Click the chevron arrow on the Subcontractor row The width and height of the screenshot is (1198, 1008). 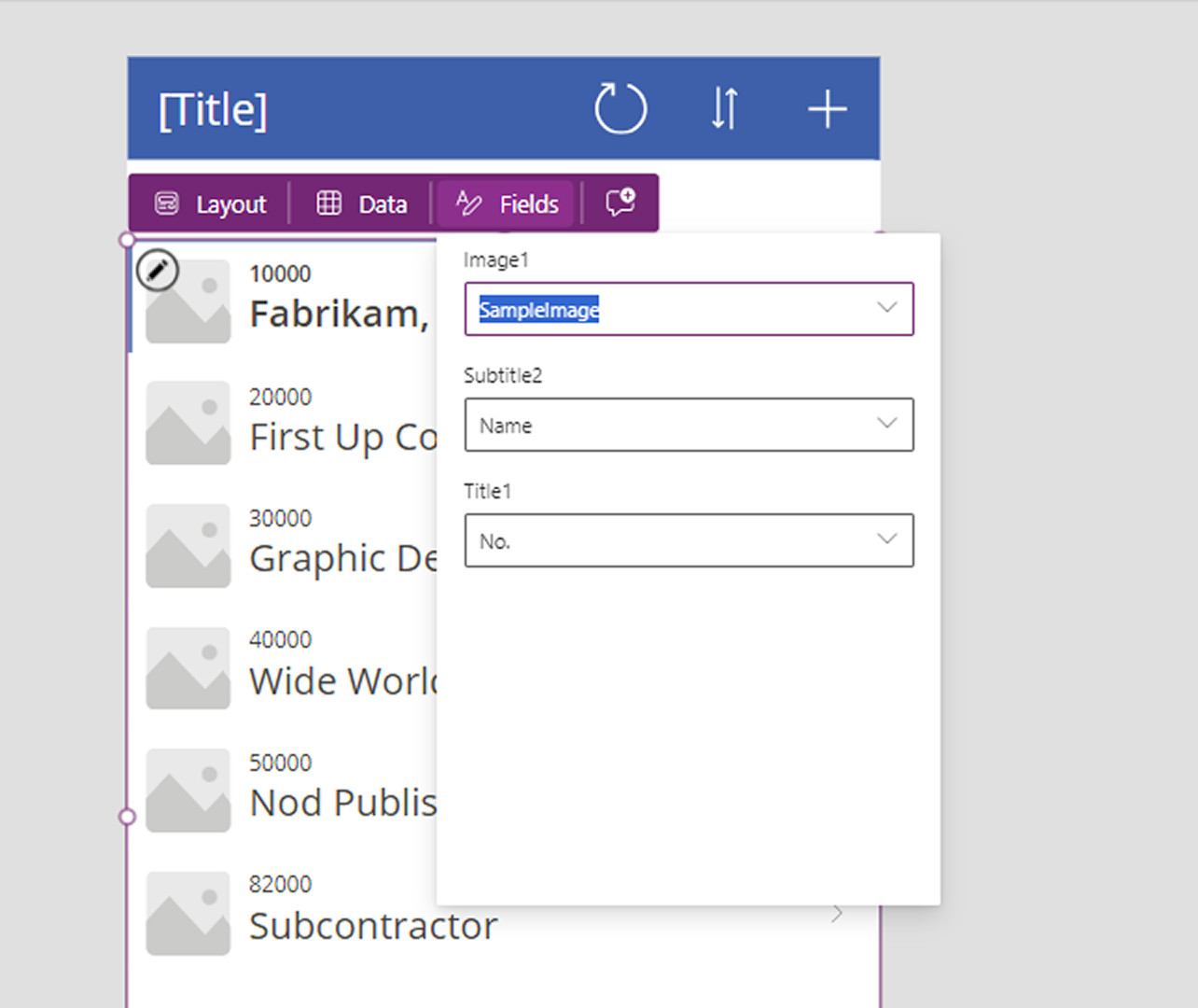(837, 914)
